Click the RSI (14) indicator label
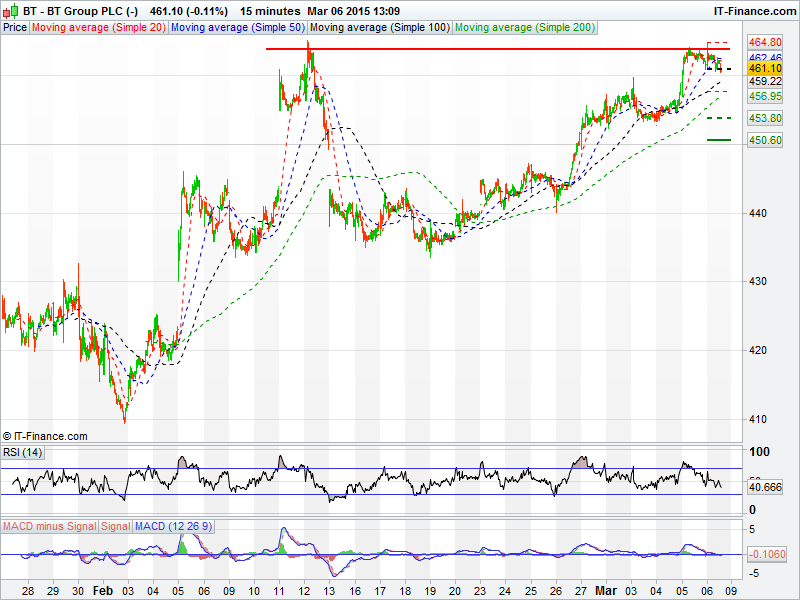 24,452
